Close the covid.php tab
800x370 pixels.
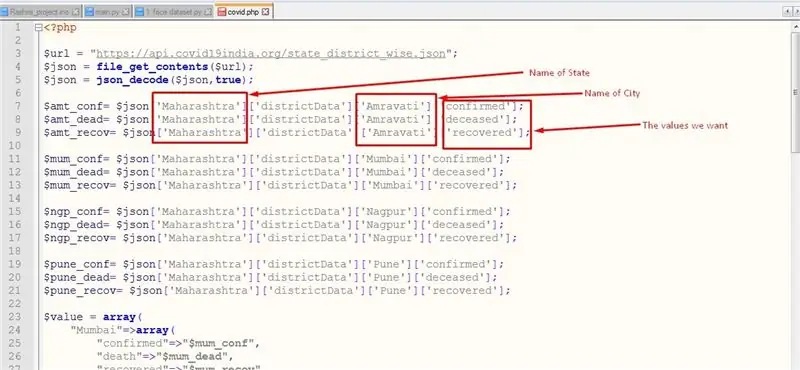pos(265,12)
